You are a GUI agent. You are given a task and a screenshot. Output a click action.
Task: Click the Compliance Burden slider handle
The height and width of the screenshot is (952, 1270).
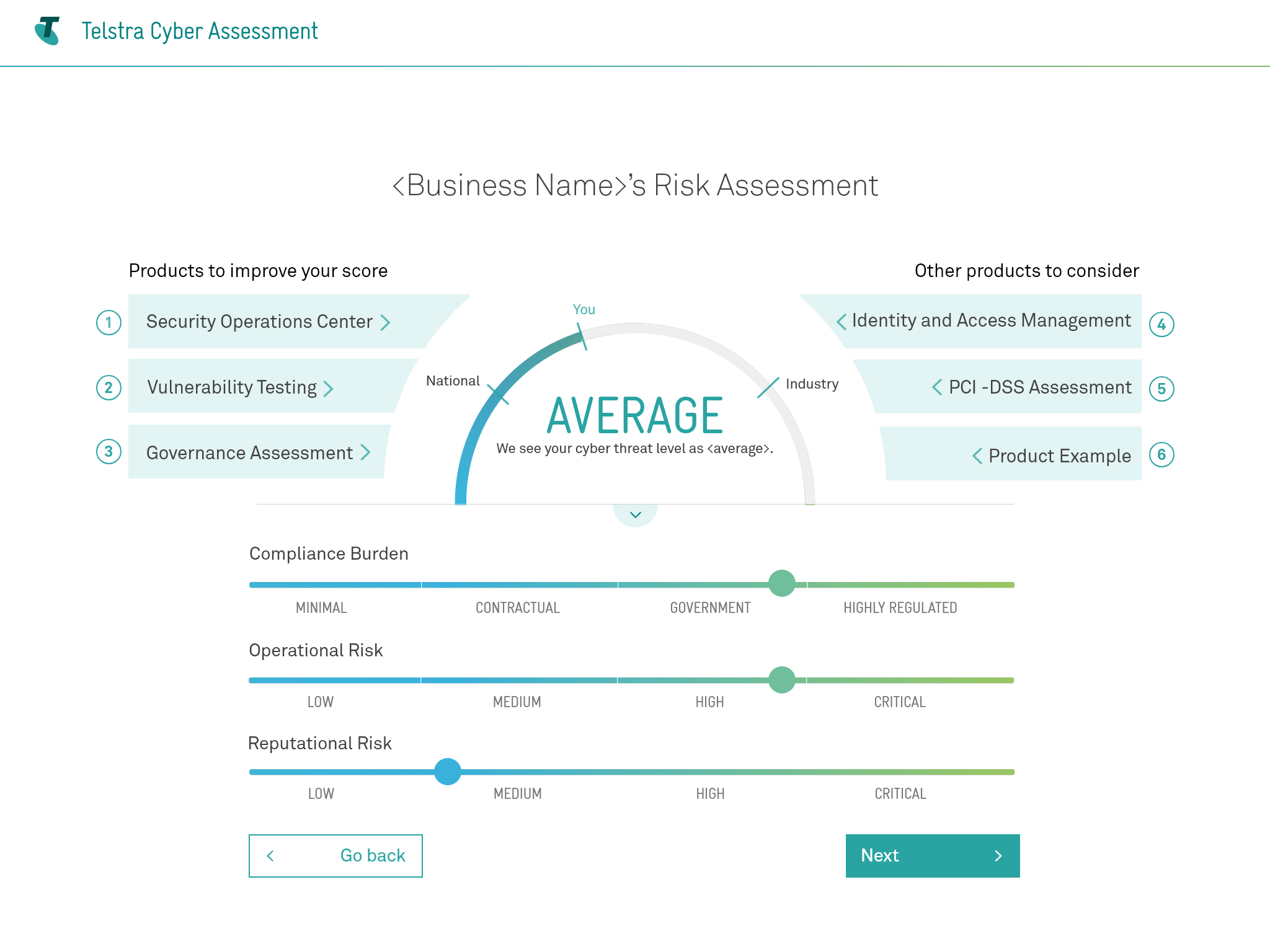781,583
